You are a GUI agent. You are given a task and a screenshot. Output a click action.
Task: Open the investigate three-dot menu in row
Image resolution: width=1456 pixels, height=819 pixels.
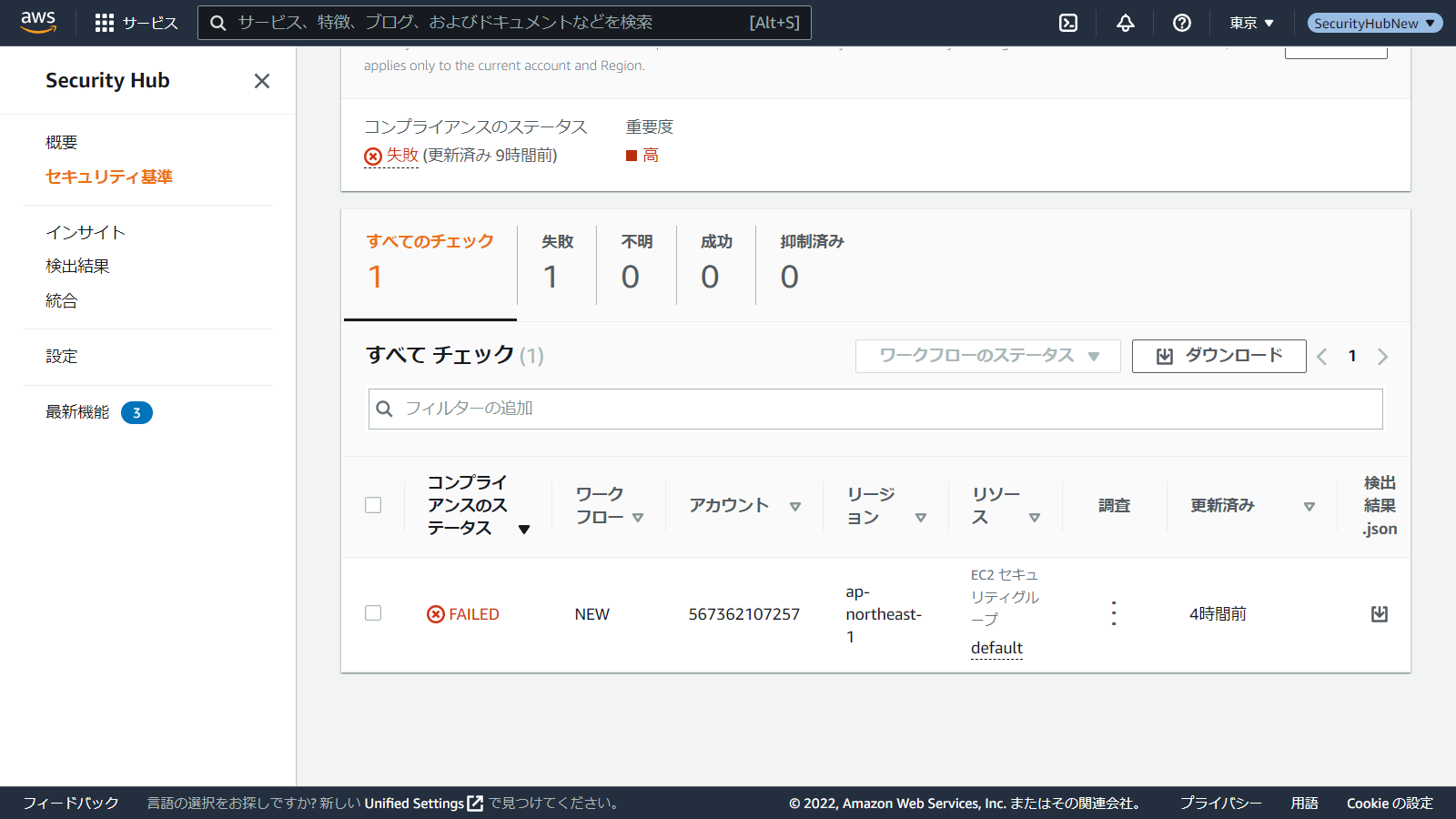tap(1114, 614)
